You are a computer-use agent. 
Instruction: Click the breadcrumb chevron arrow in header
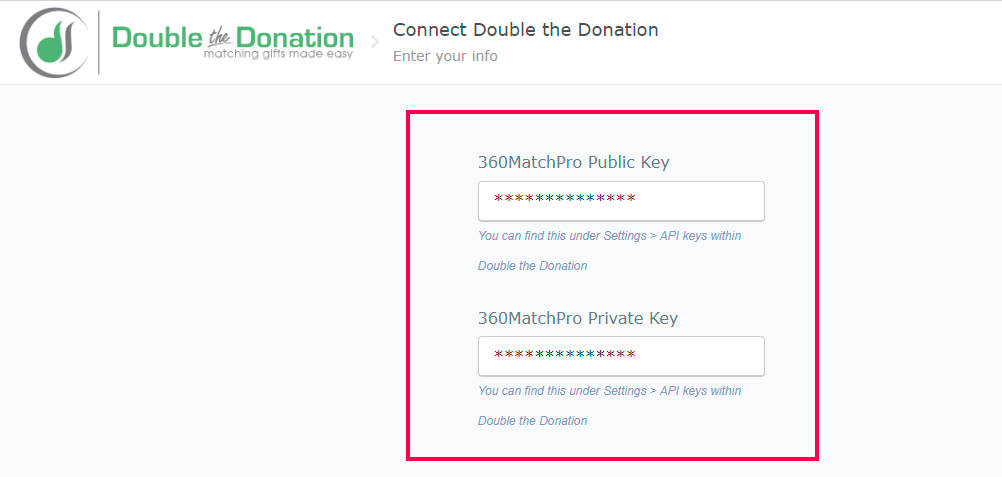click(376, 42)
